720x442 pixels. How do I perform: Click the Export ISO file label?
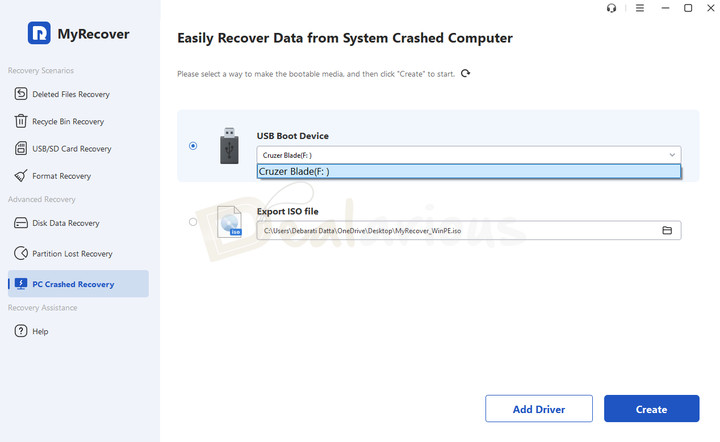point(287,211)
